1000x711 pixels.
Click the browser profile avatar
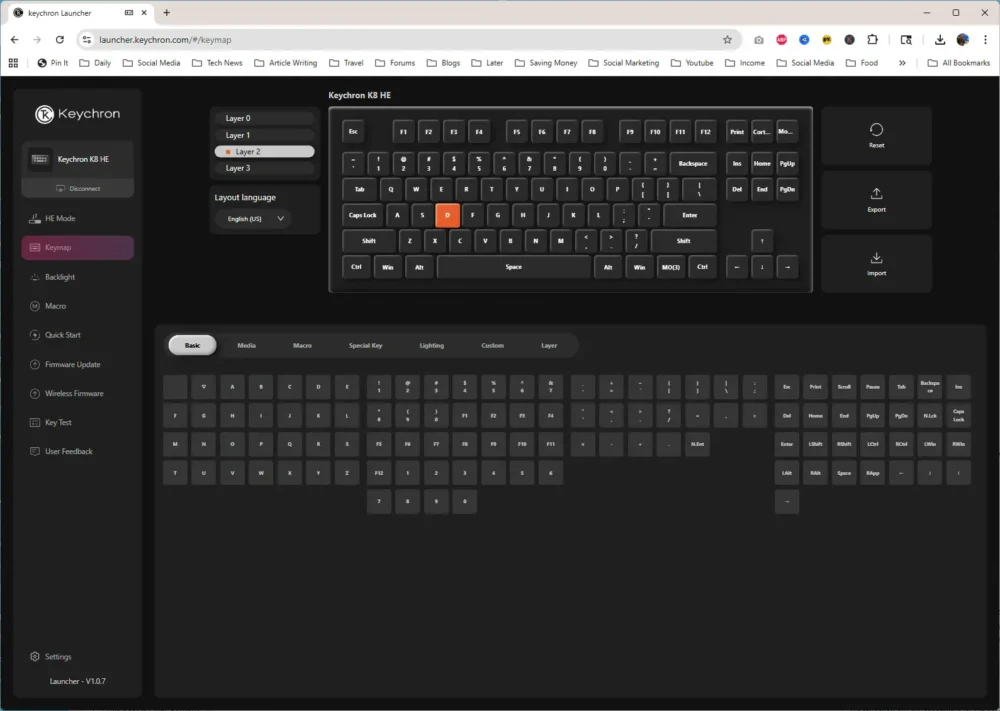pos(963,40)
